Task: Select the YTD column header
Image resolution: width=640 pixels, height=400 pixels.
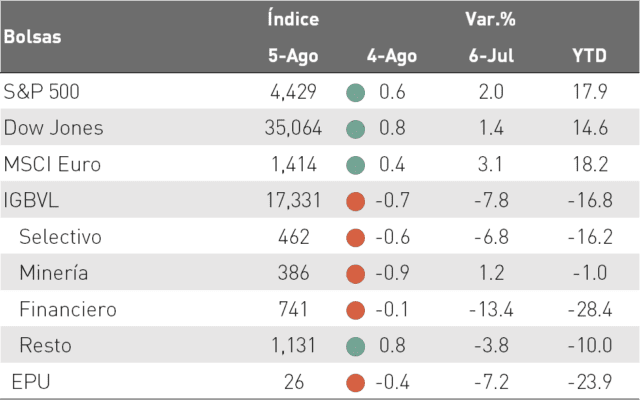Action: tap(589, 56)
